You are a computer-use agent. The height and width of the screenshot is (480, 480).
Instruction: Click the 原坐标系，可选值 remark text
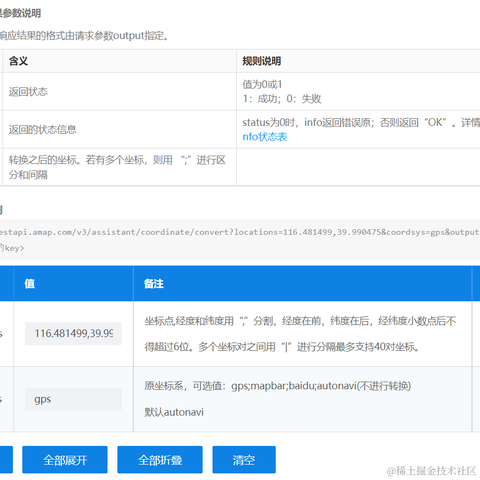click(277, 386)
